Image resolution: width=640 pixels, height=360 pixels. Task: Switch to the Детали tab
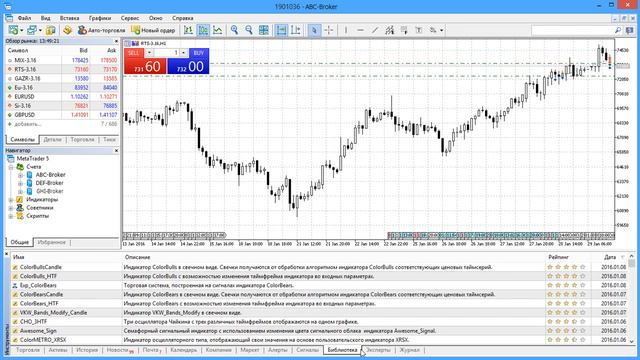(52, 140)
